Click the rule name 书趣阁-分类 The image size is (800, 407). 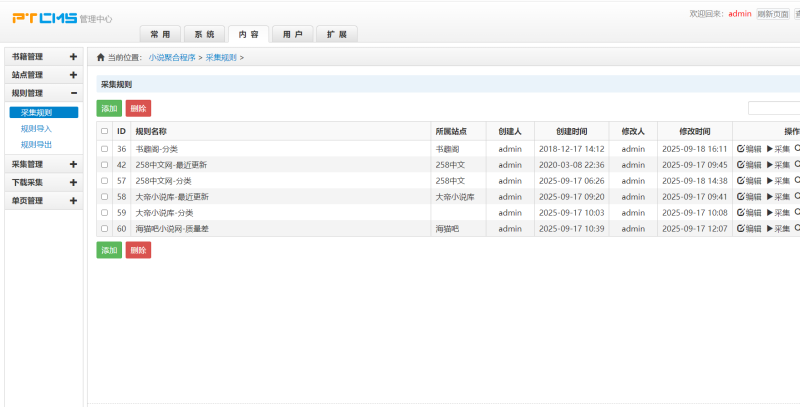coord(157,149)
